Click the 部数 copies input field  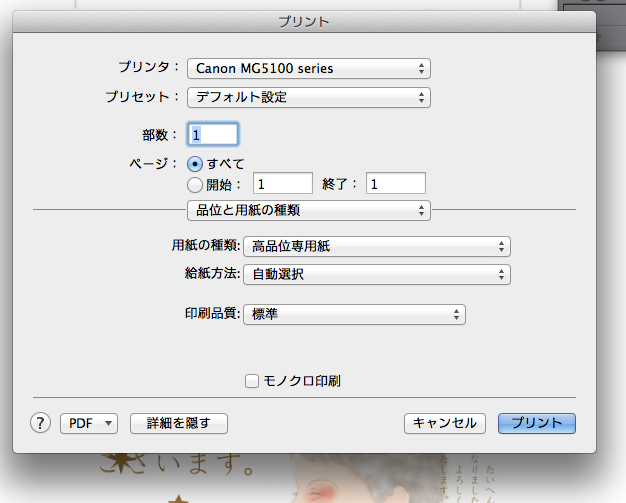point(212,135)
